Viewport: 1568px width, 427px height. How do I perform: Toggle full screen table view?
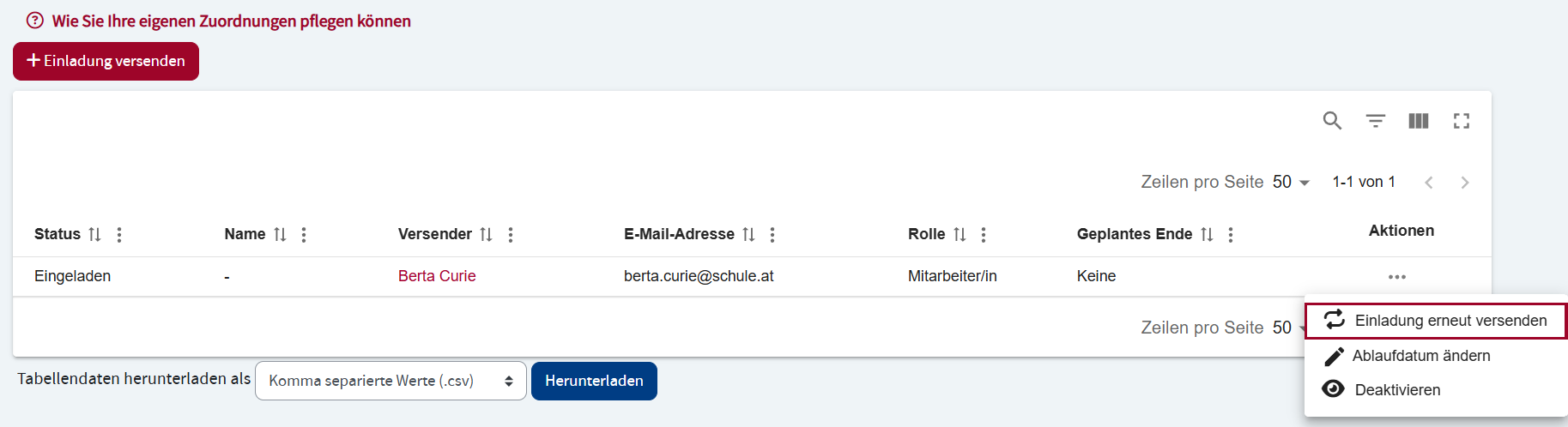(1462, 121)
